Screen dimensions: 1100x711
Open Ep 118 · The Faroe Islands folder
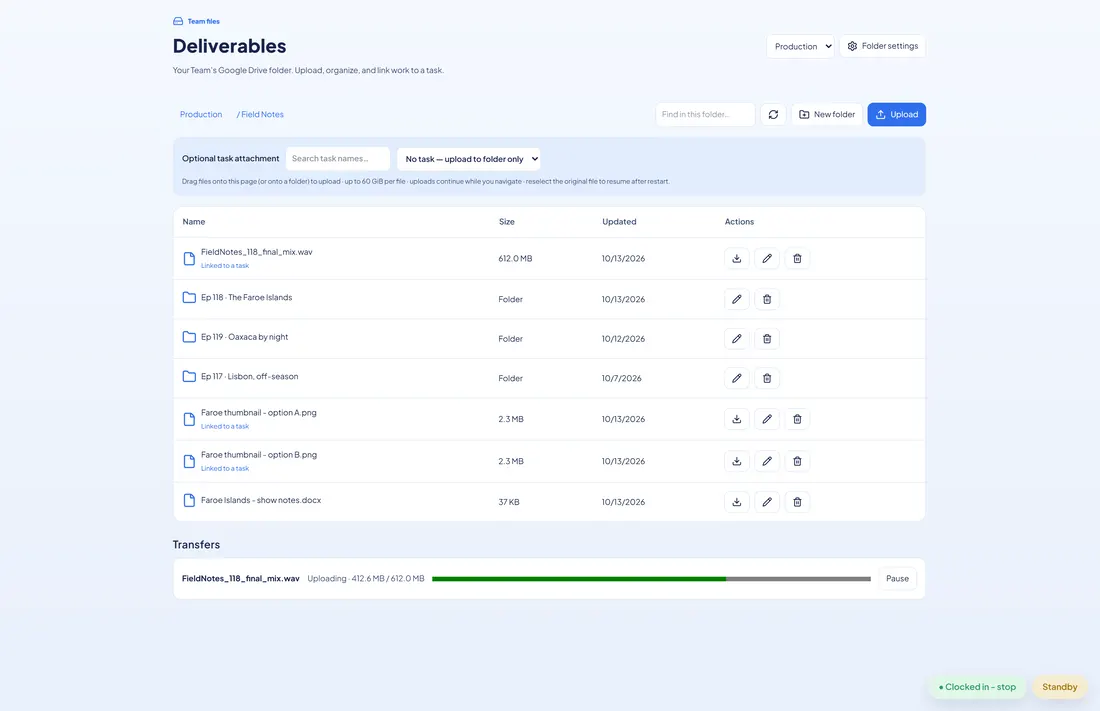[246, 298]
